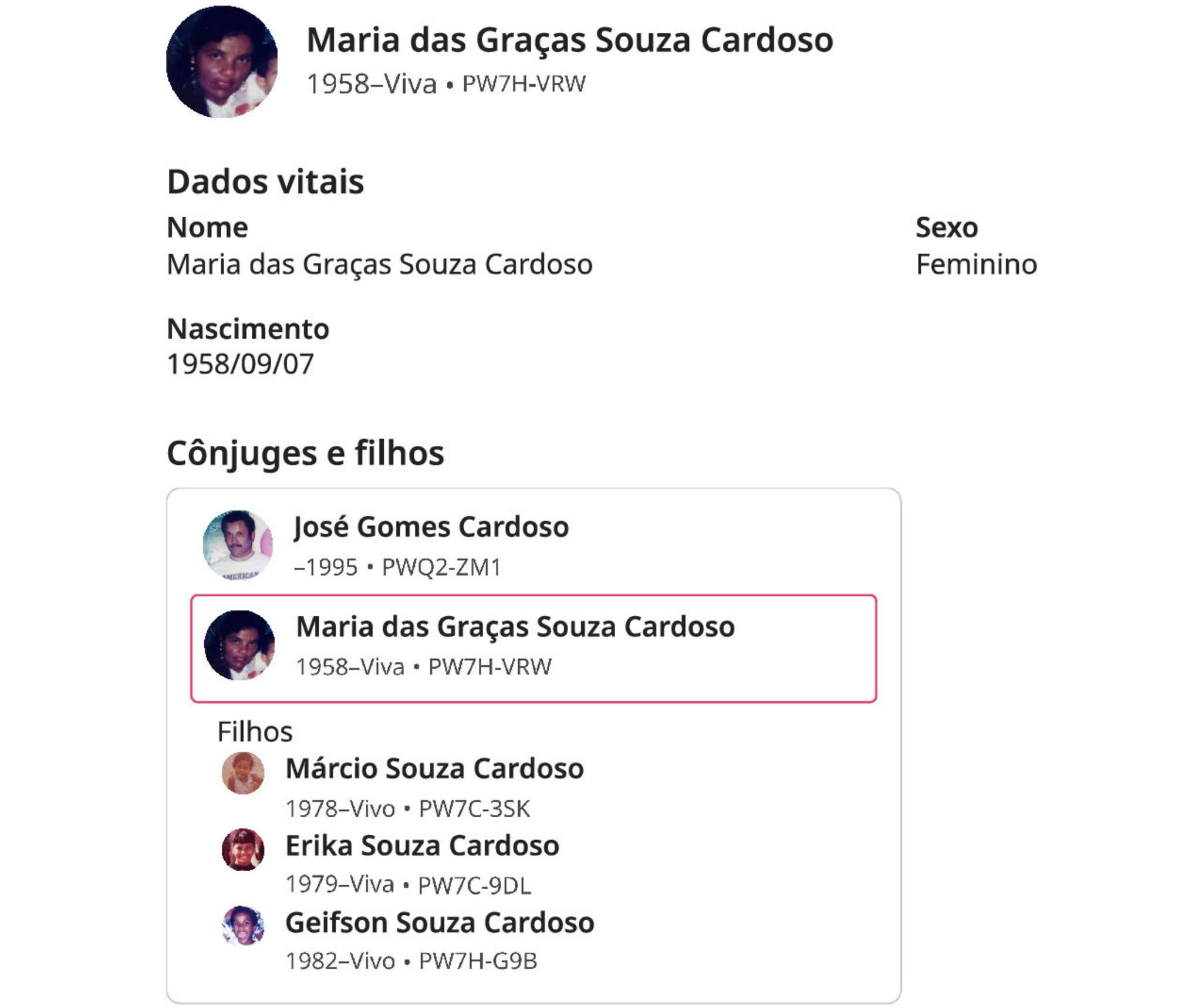Click Geifson Souza Cardoso's small photo
This screenshot has width=1202, height=1008.
tap(243, 926)
